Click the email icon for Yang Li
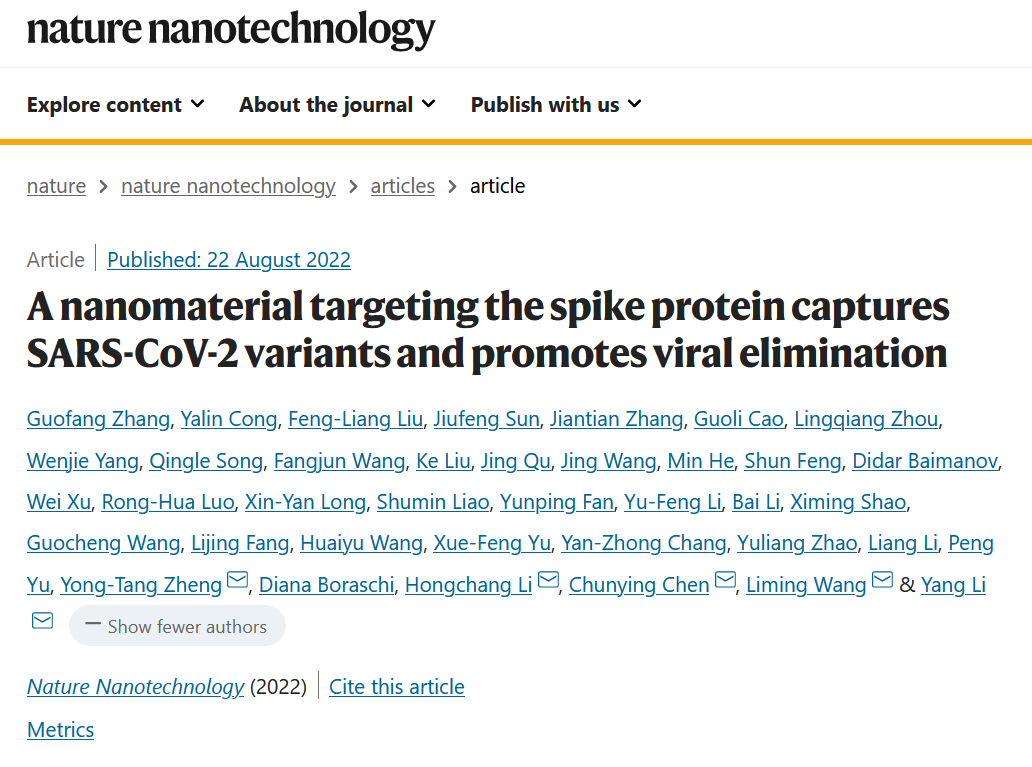The width and height of the screenshot is (1032, 767). (x=42, y=622)
